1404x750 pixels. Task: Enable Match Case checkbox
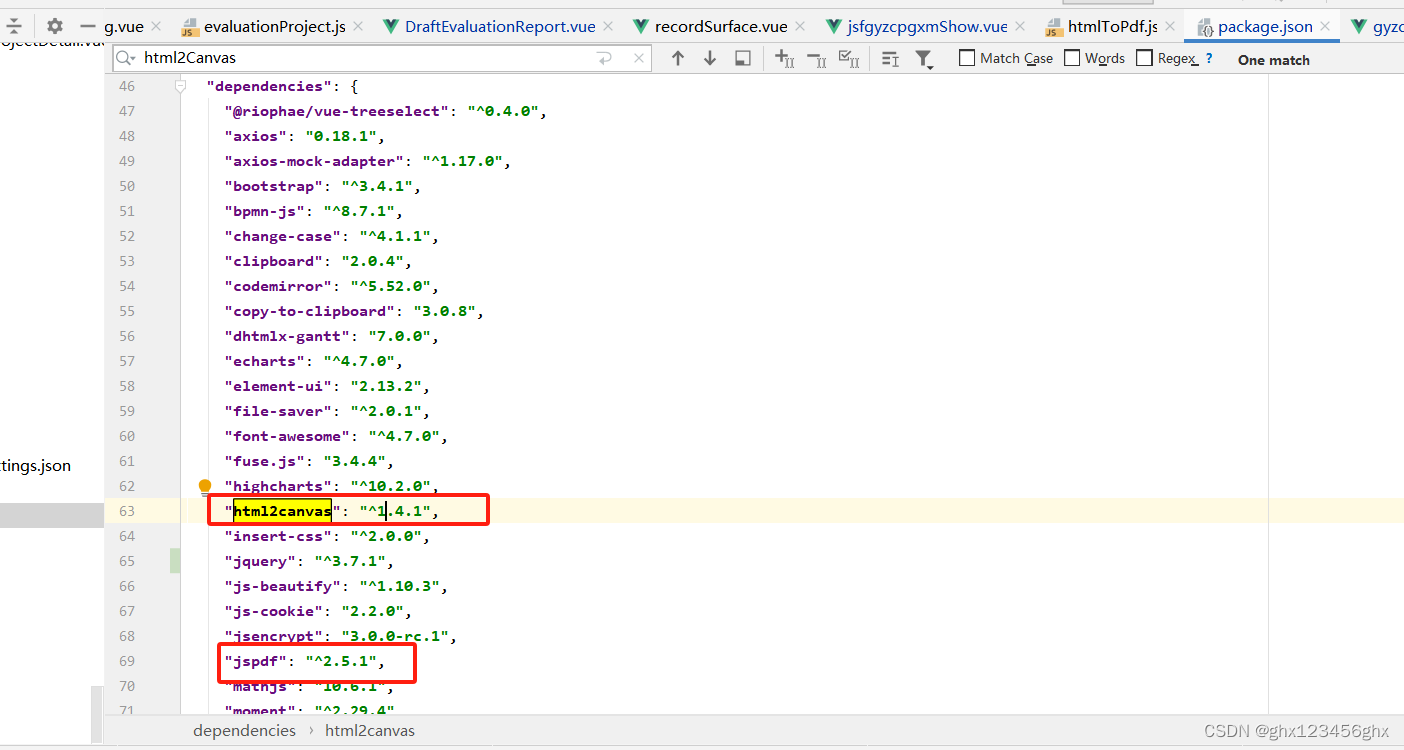point(967,58)
